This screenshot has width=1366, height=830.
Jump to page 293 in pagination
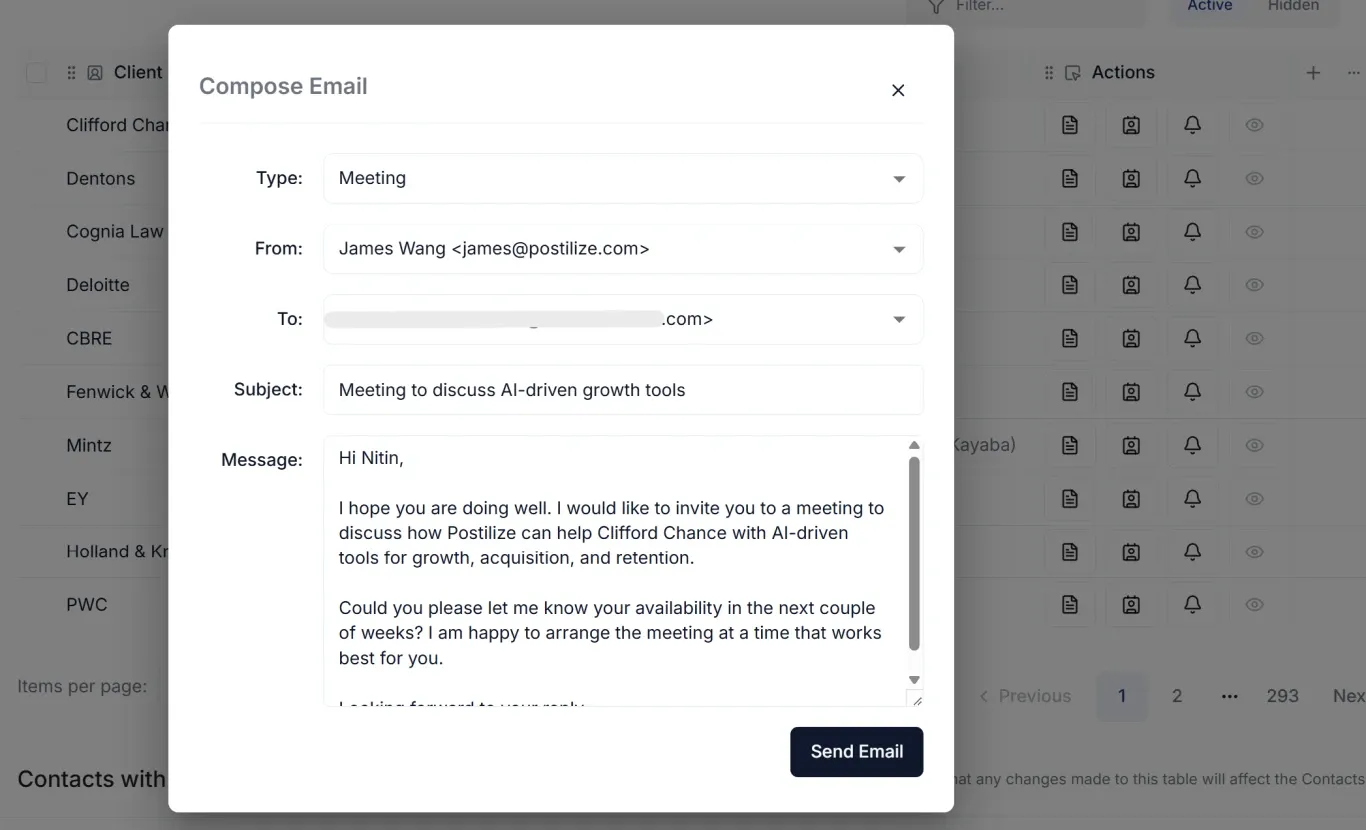click(1282, 696)
